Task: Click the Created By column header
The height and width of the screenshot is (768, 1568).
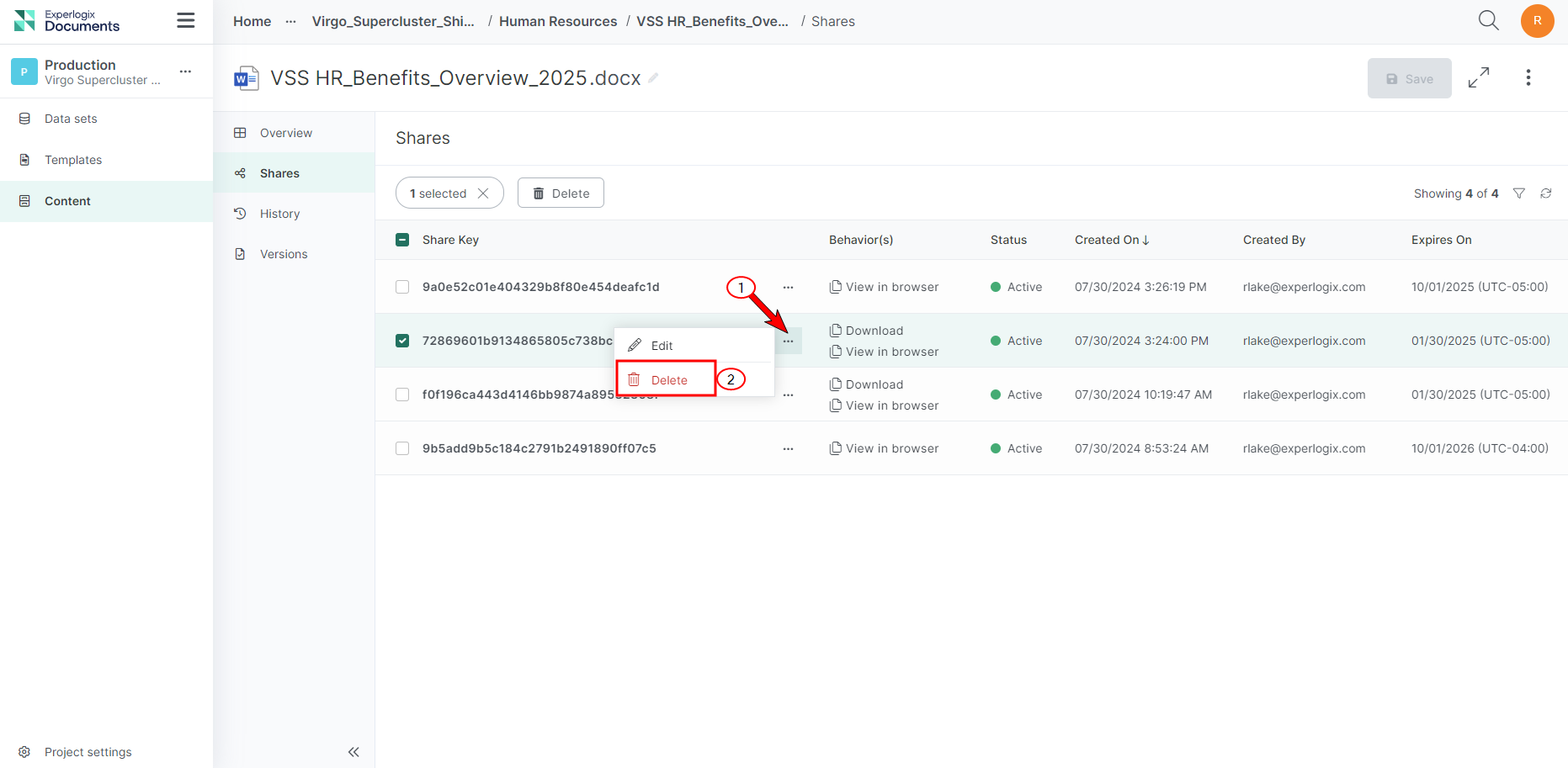Action: (1273, 240)
